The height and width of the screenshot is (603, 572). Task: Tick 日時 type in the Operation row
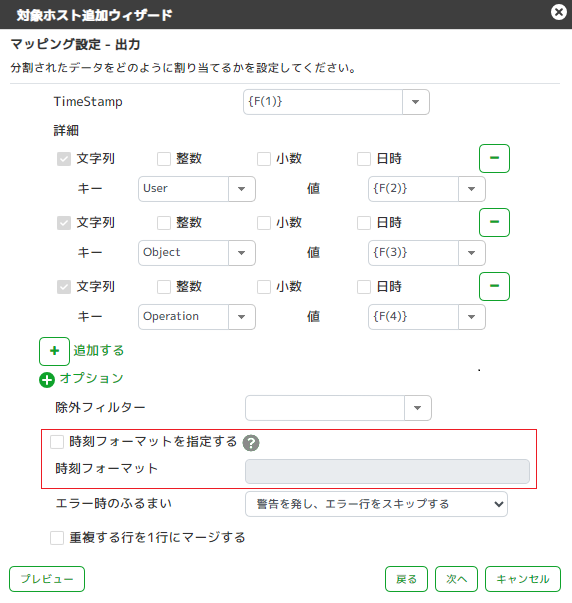(364, 287)
